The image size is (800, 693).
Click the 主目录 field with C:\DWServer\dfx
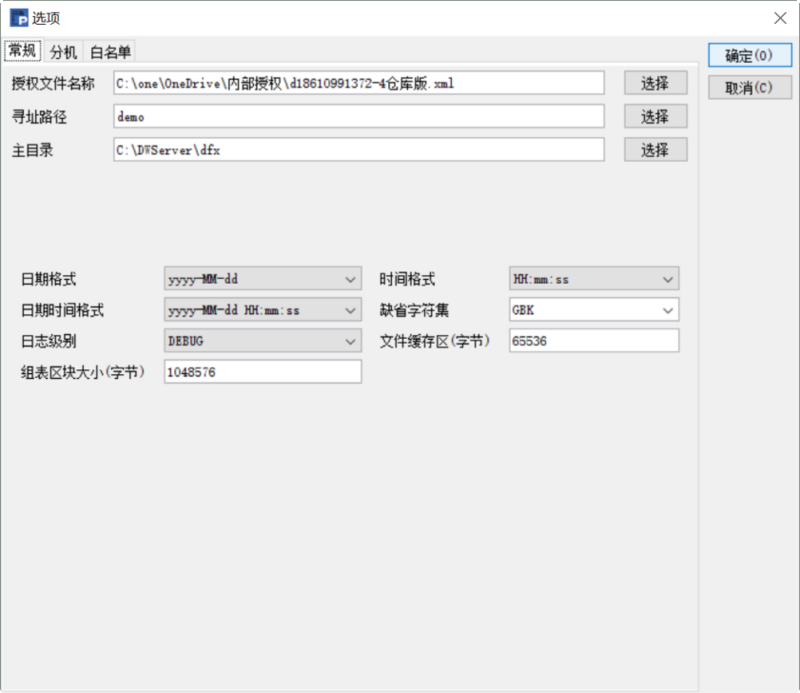(x=359, y=150)
